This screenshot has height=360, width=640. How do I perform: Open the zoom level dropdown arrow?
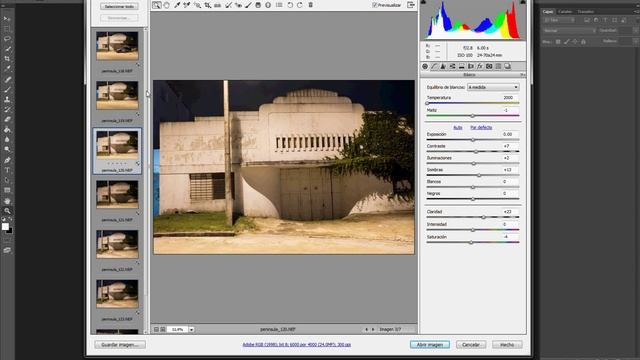191,329
